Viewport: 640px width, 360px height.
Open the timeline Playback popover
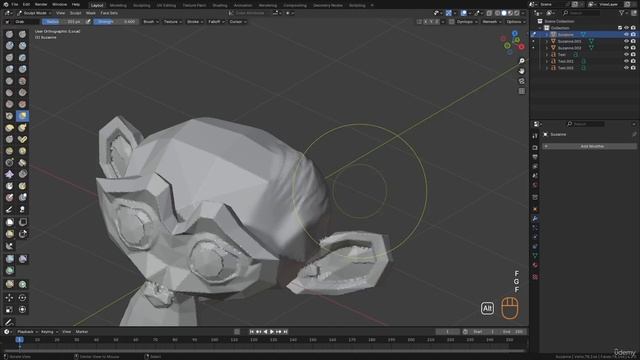(27, 332)
